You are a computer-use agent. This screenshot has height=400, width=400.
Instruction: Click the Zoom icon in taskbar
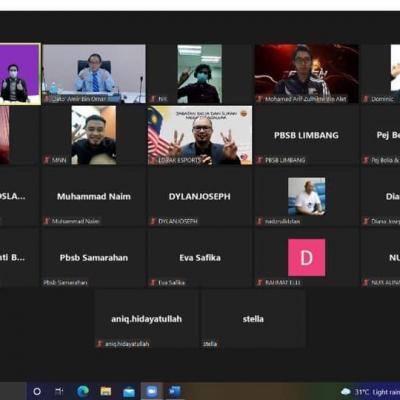click(x=152, y=391)
